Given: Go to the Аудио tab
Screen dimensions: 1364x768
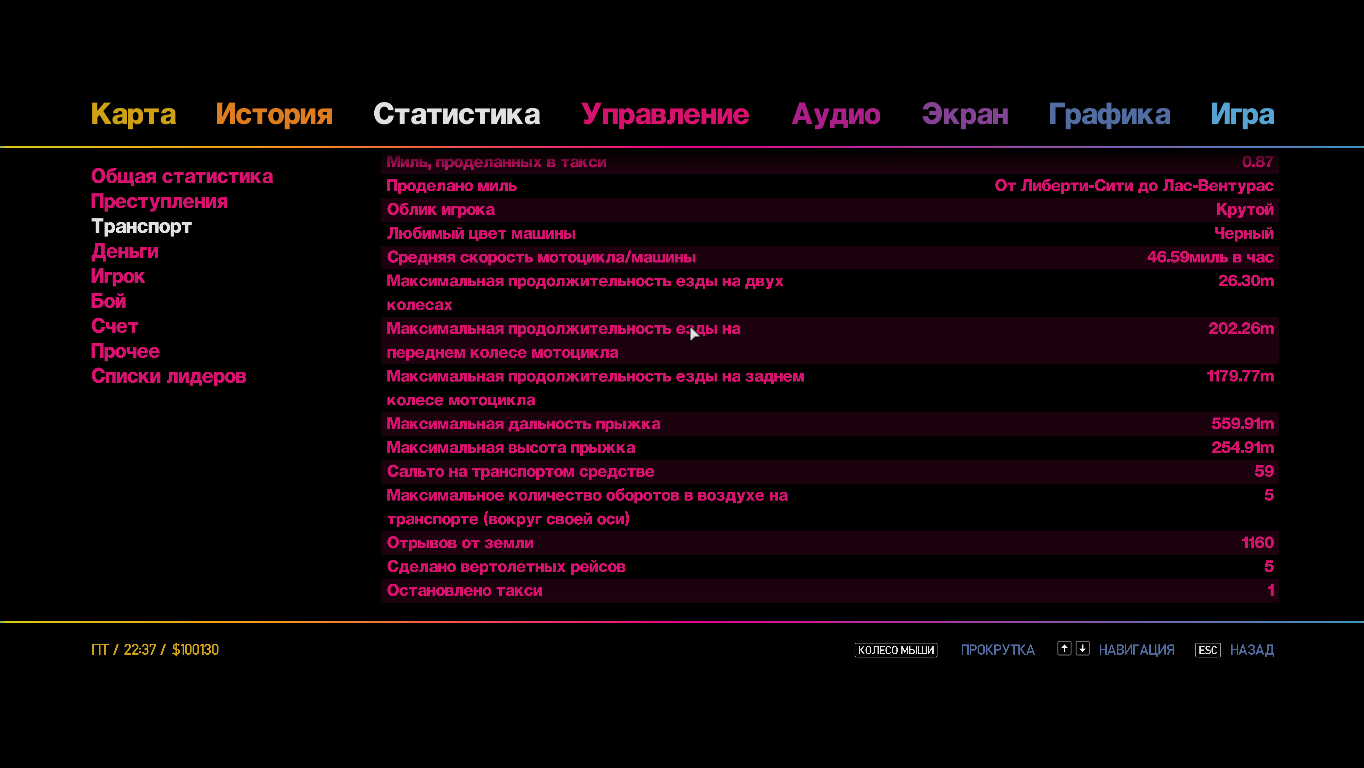Looking at the screenshot, I should click(836, 115).
